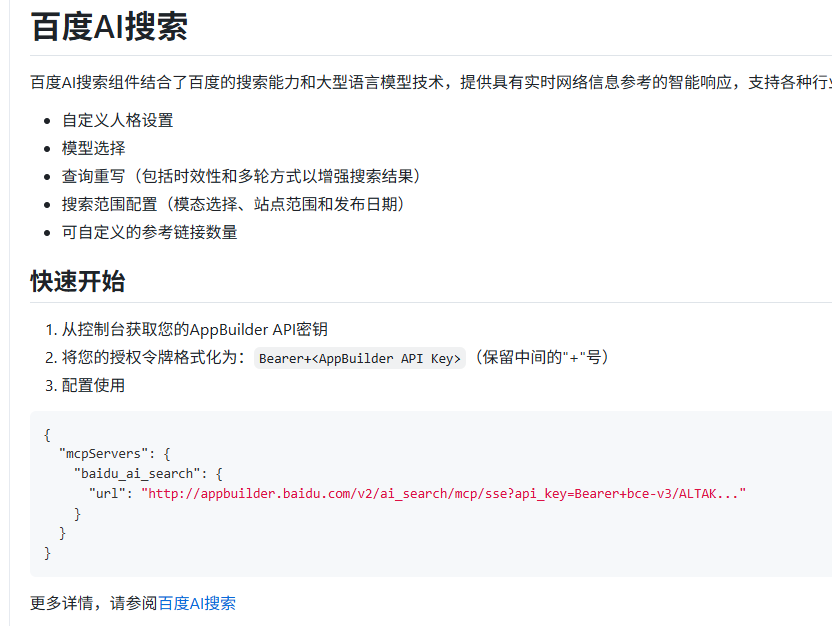Click the text 更多详情，请参阅
Image resolution: width=832 pixels, height=626 pixels.
94,603
